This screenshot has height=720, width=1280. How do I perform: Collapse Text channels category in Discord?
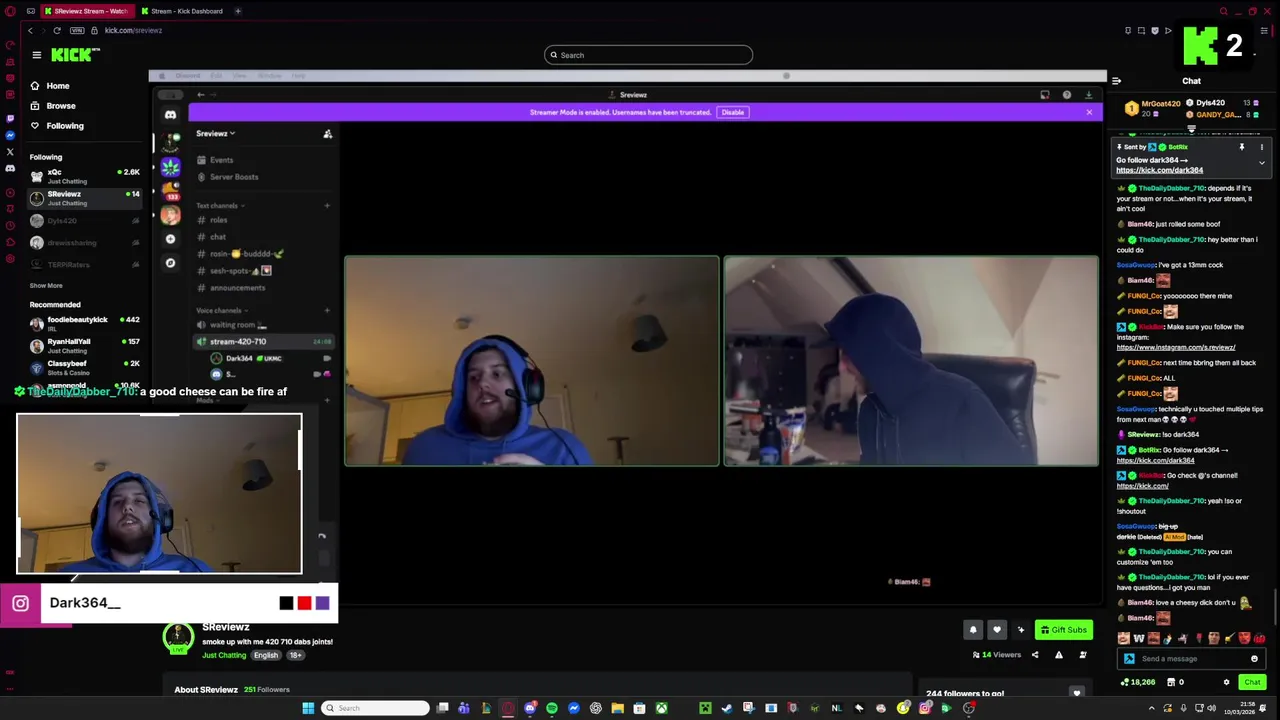pyautogui.click(x=220, y=206)
